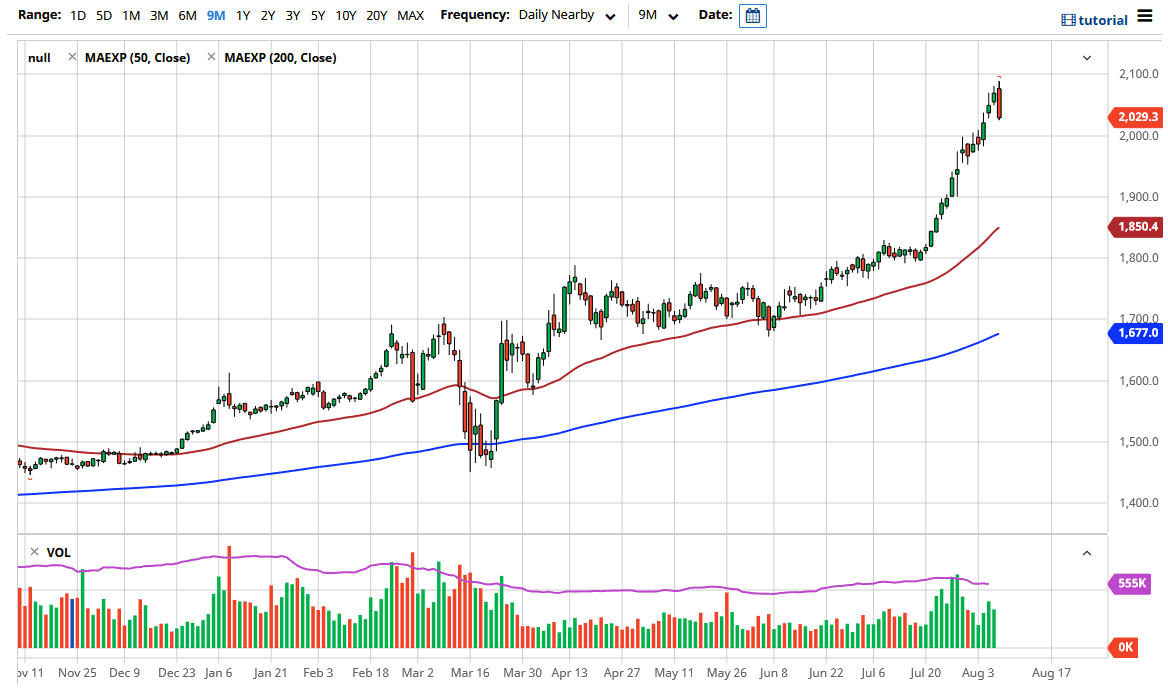Collapse the main chart pane chevron
Viewport: 1168px width, 692px height.
1087,57
